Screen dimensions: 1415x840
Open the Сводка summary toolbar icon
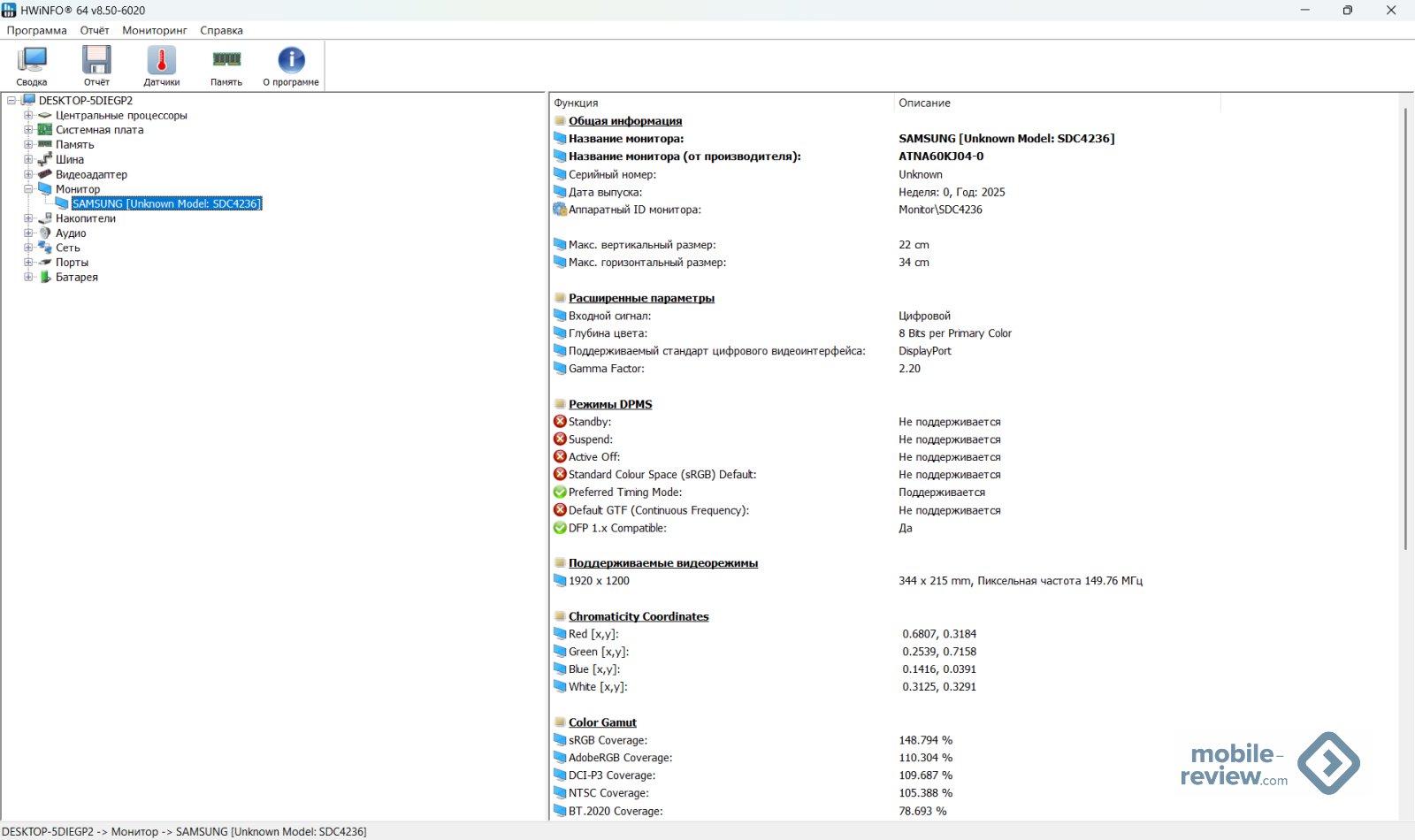click(x=32, y=60)
